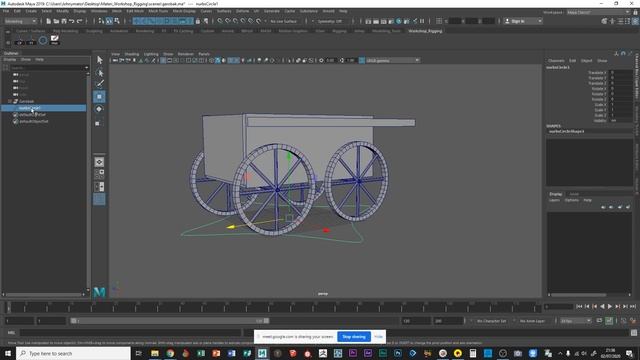Click the Maya taskbar icon
The image size is (640, 360).
click(262, 353)
